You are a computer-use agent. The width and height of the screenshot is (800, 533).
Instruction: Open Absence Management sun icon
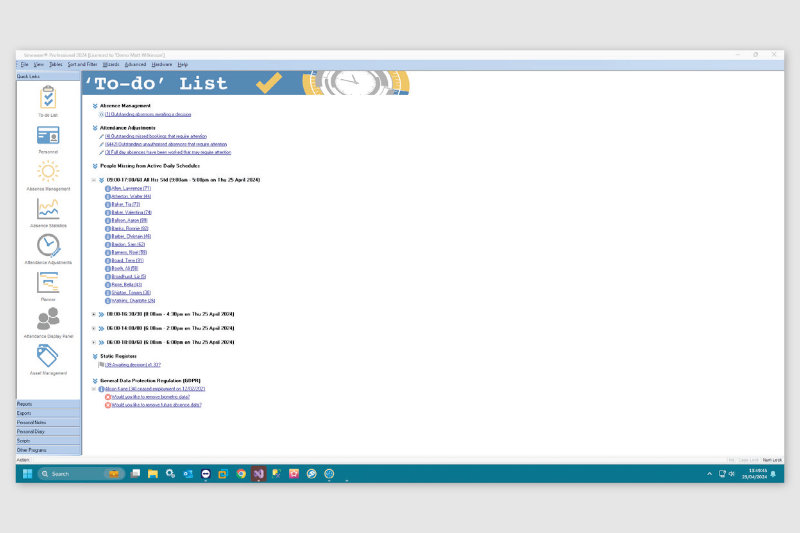48,172
